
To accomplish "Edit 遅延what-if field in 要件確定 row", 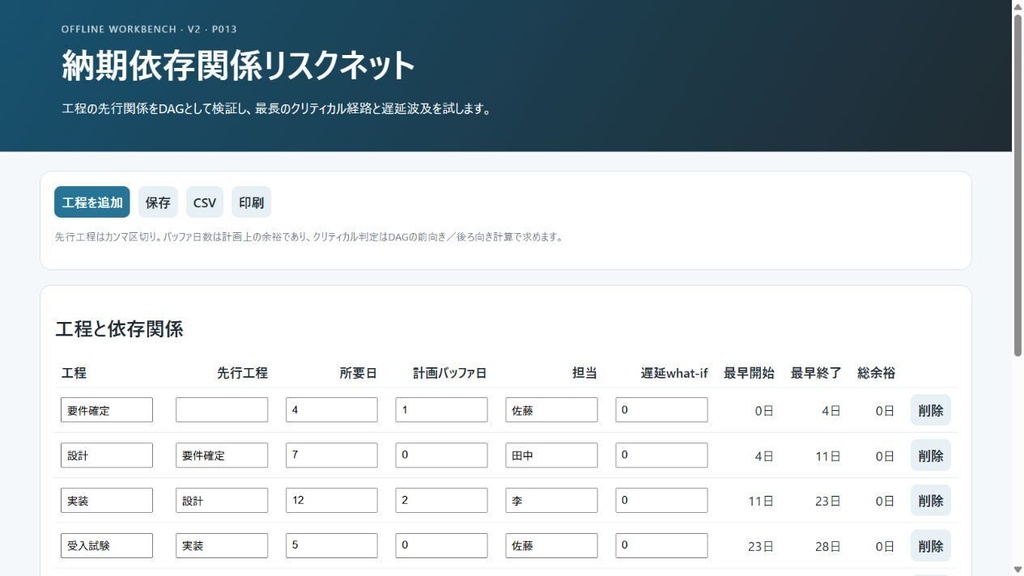I will pos(661,410).
